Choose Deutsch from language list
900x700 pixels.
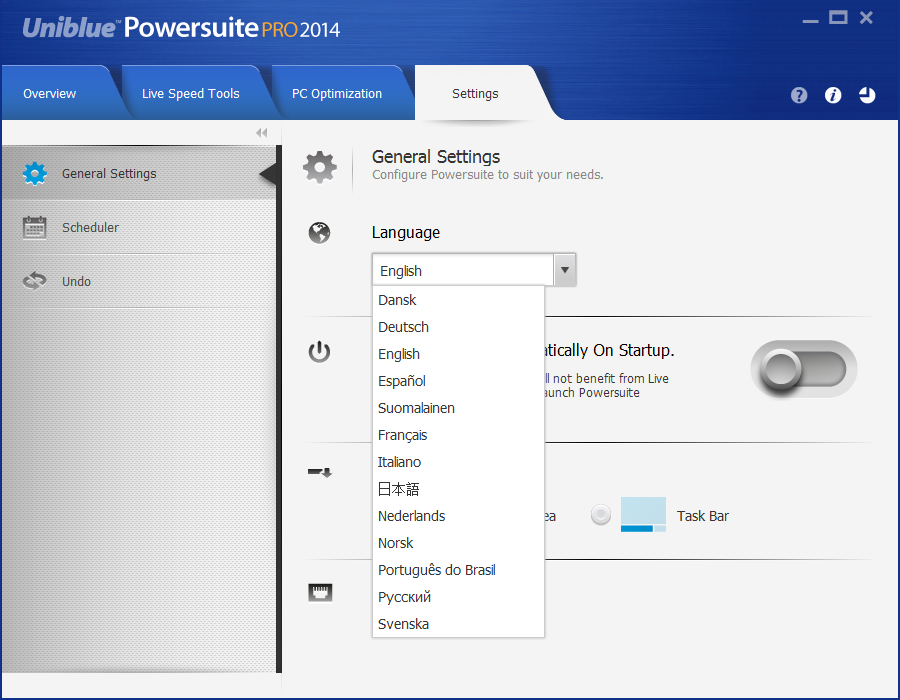(x=458, y=327)
